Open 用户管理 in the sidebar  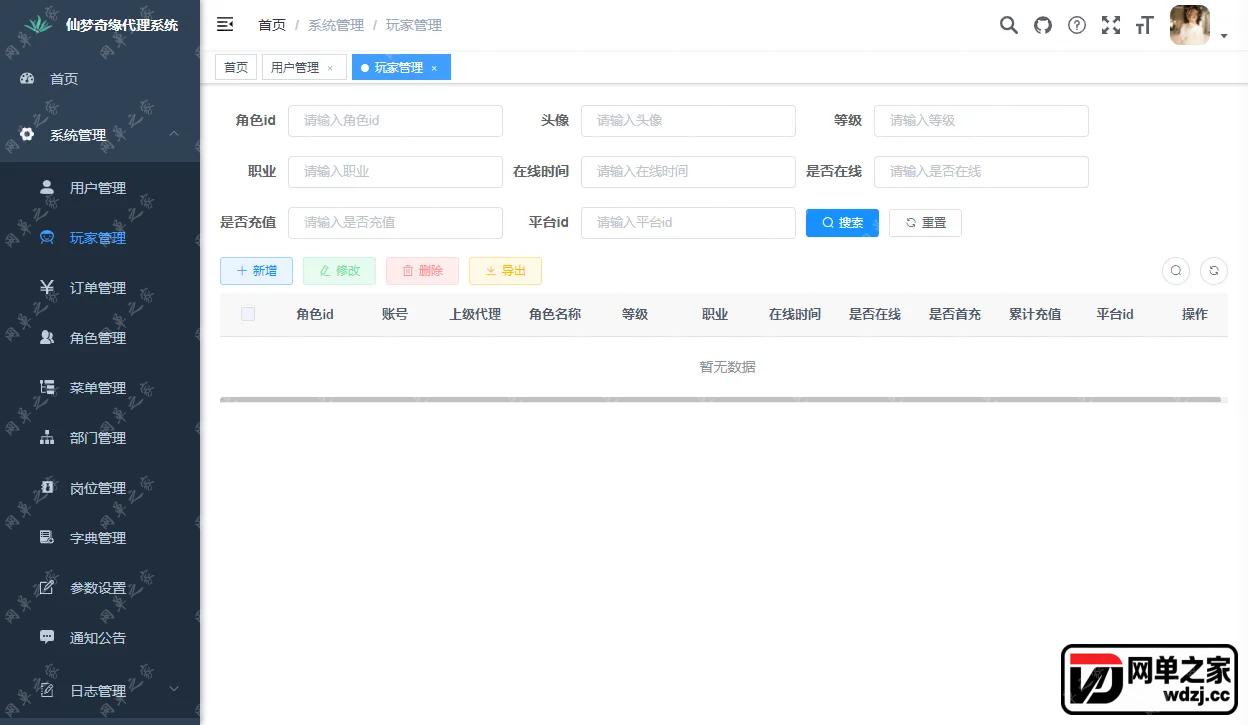point(100,188)
